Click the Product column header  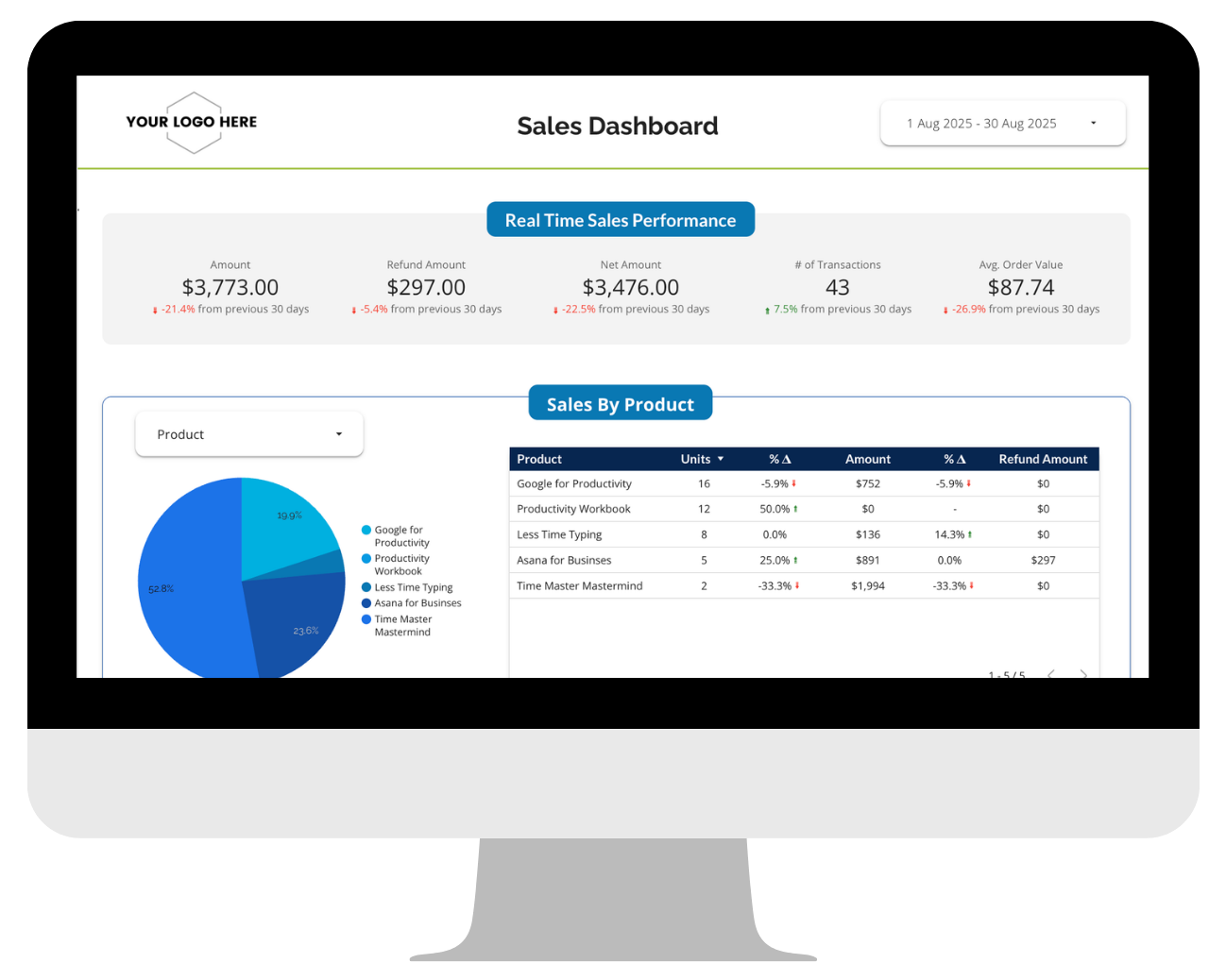click(x=539, y=459)
